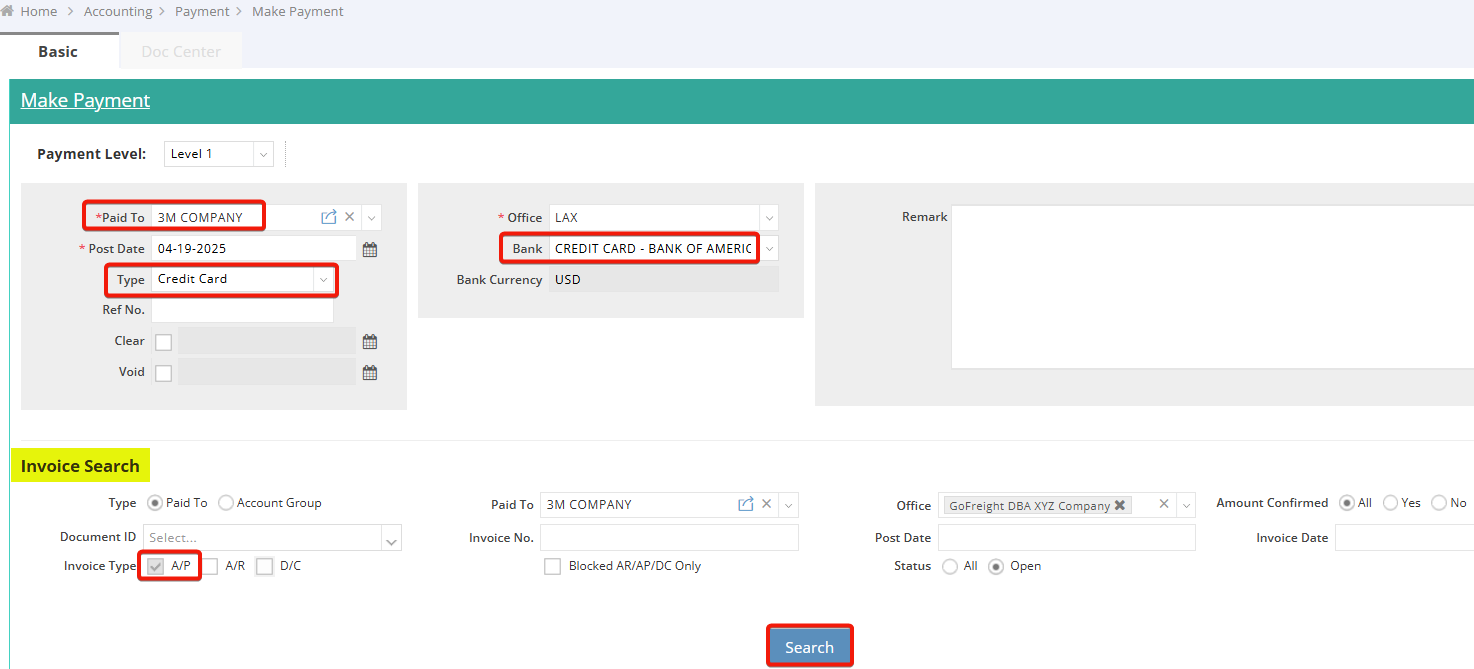Viewport: 1474px width, 669px height.
Task: Open the payment Type dropdown
Action: point(323,280)
